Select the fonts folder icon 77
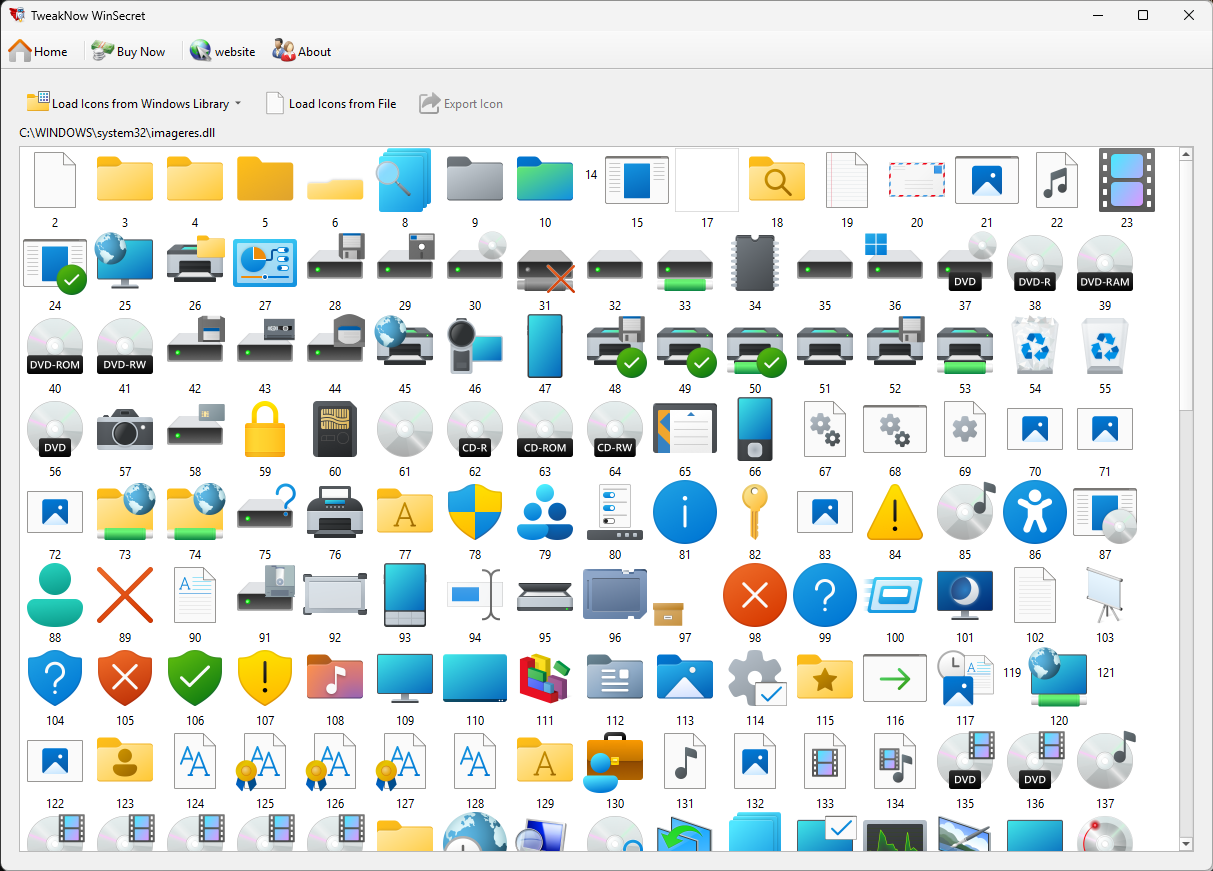The image size is (1213, 871). (x=405, y=512)
